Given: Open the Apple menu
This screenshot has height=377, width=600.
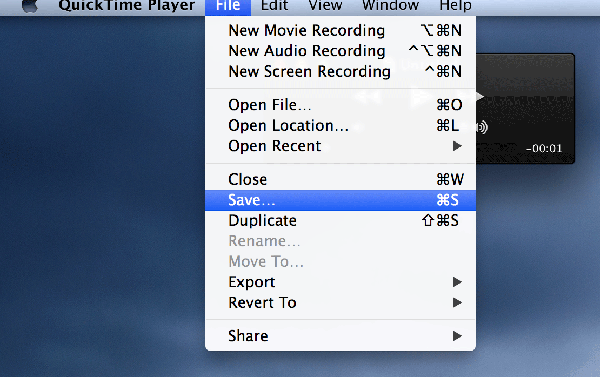Looking at the screenshot, I should coord(30,6).
